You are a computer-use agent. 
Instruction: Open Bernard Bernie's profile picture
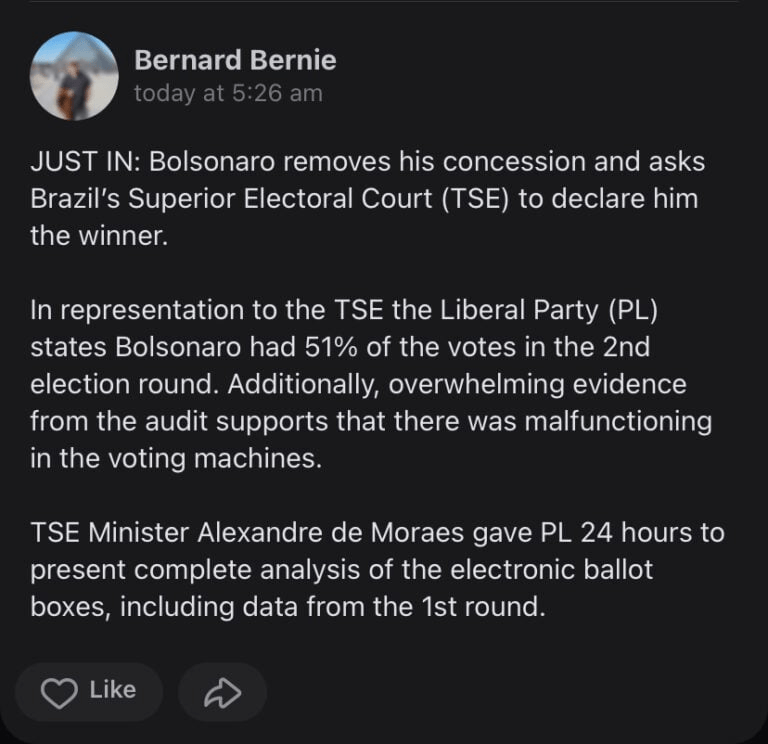pyautogui.click(x=74, y=76)
